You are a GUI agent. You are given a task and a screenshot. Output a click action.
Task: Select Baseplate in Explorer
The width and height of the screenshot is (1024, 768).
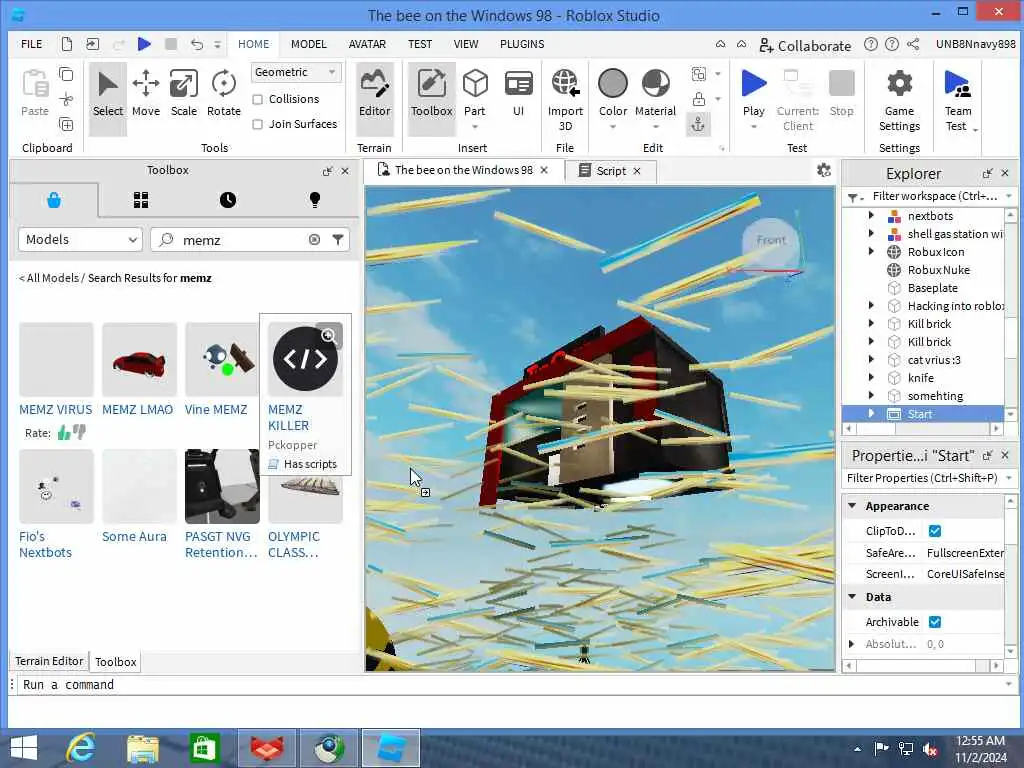pyautogui.click(x=932, y=288)
